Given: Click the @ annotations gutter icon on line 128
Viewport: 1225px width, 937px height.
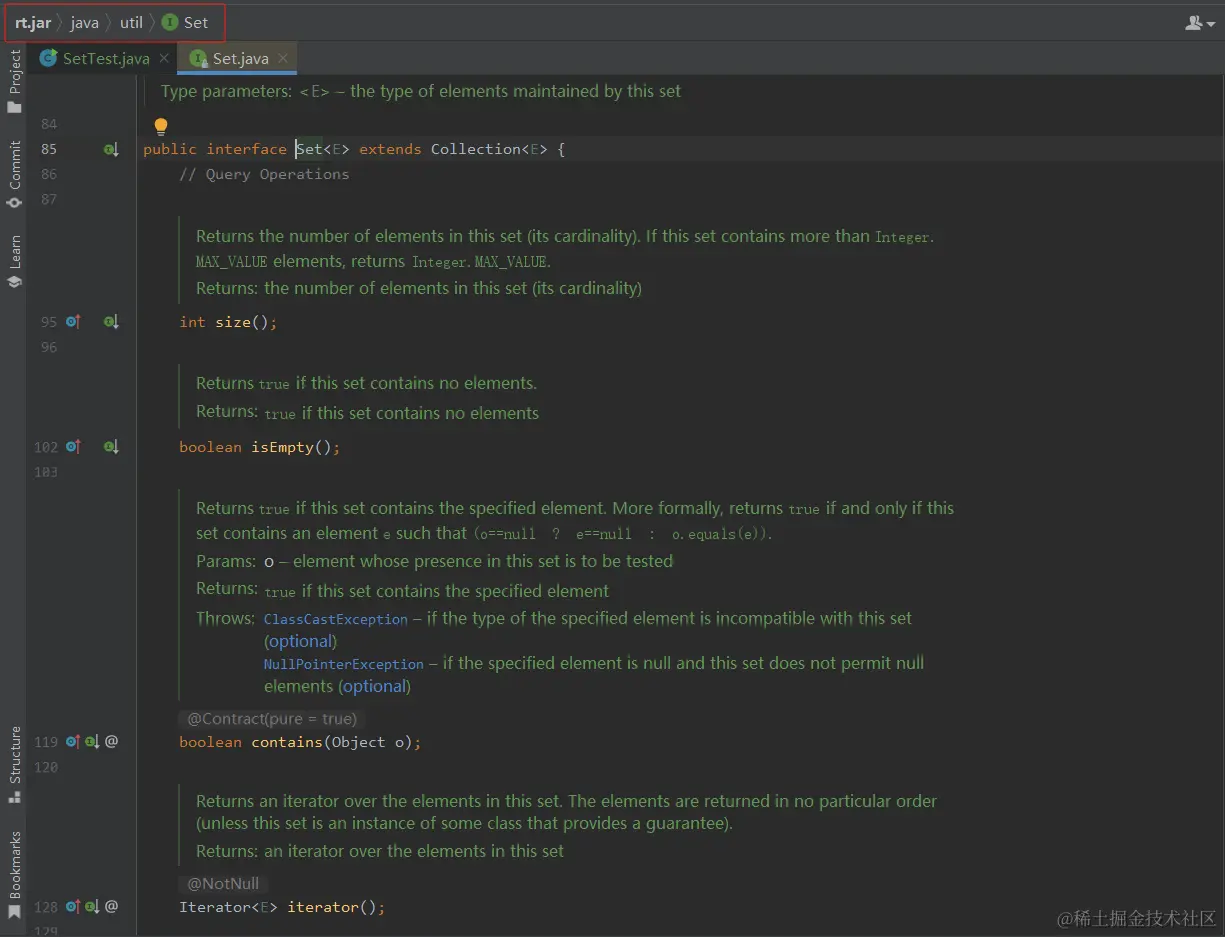Looking at the screenshot, I should [x=112, y=907].
